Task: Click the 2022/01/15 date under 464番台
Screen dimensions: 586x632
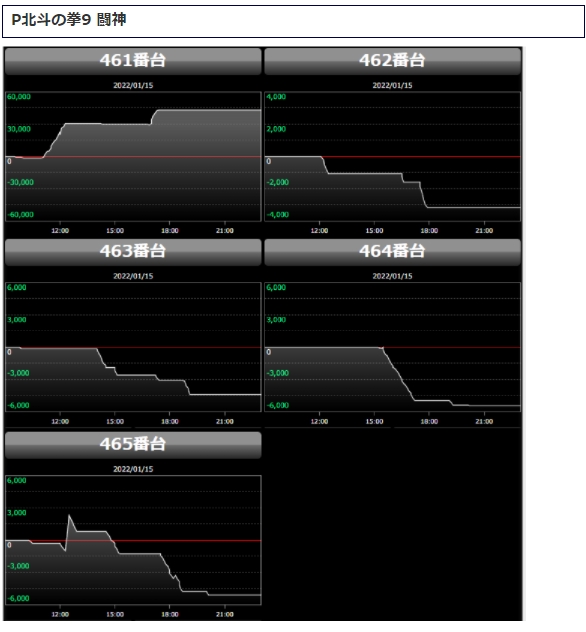Action: 392,276
